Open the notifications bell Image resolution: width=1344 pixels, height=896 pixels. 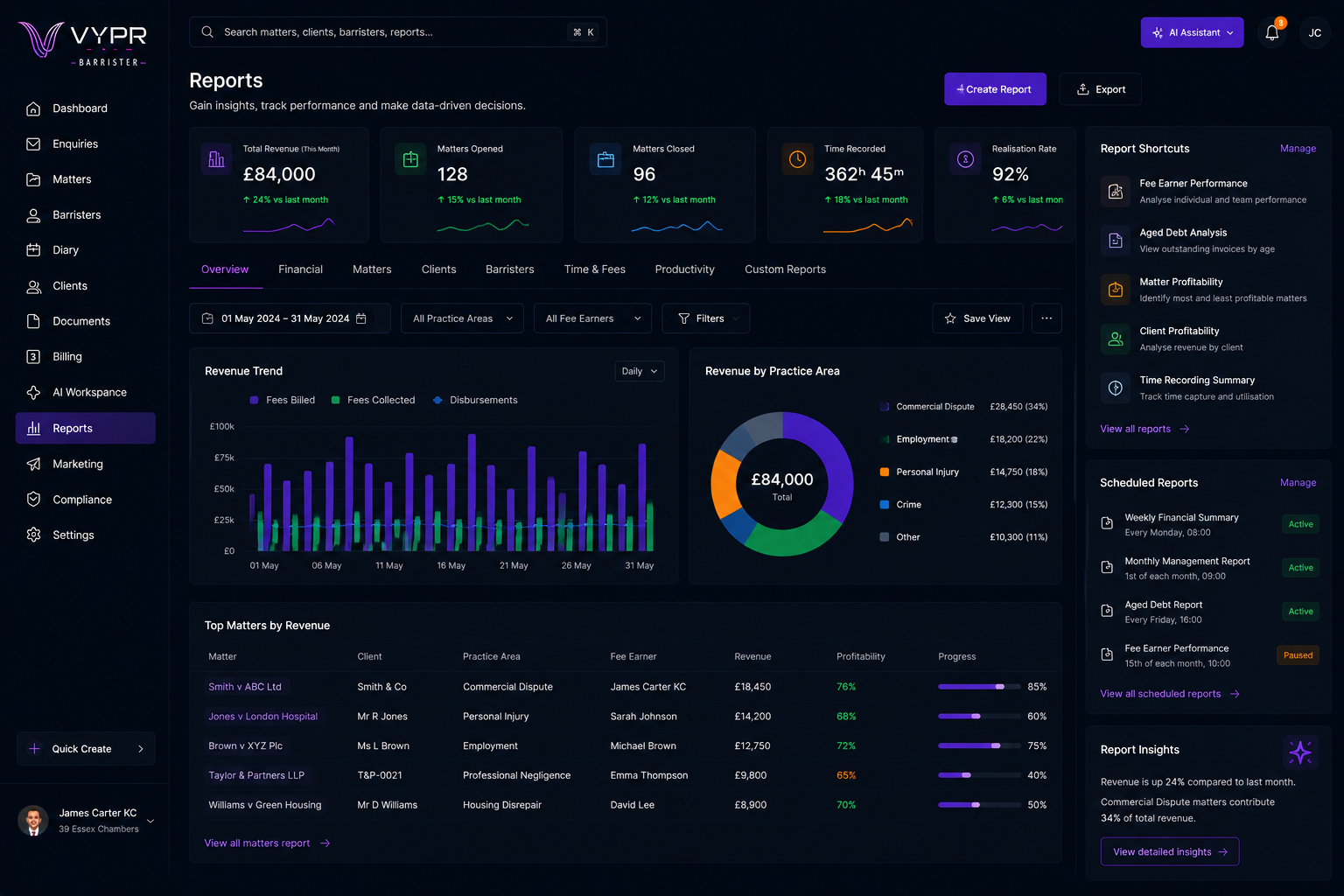coord(1272,32)
